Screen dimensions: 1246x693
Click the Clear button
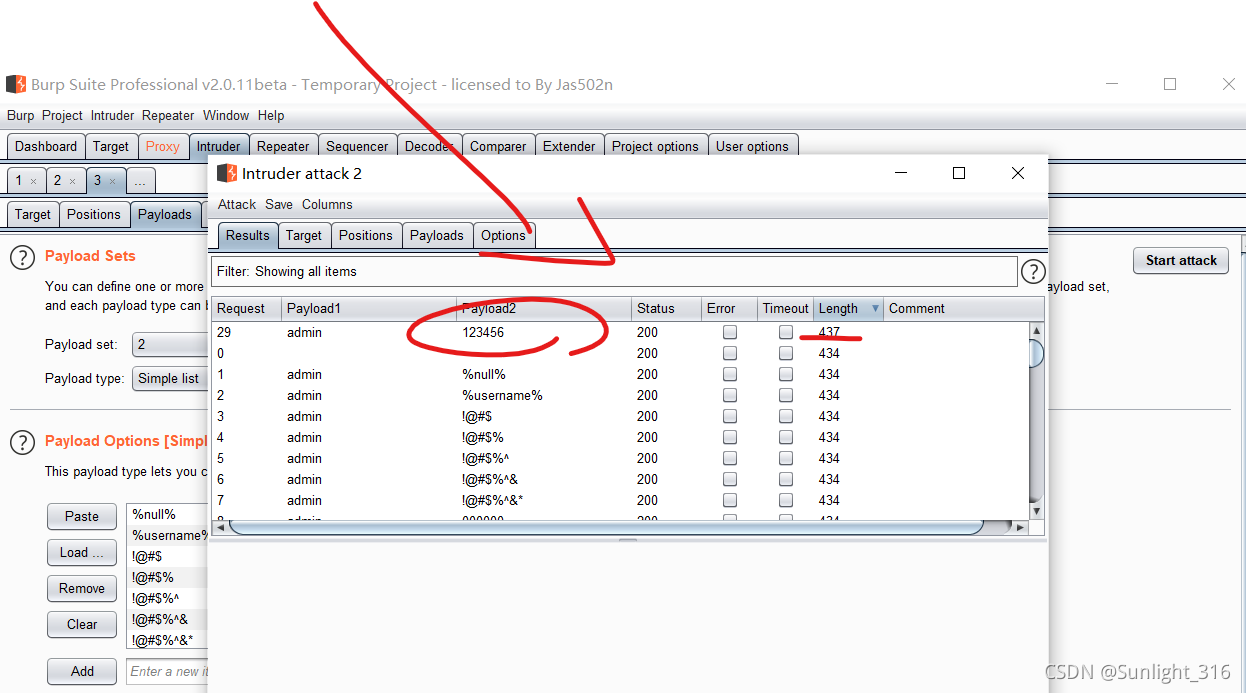point(82,624)
